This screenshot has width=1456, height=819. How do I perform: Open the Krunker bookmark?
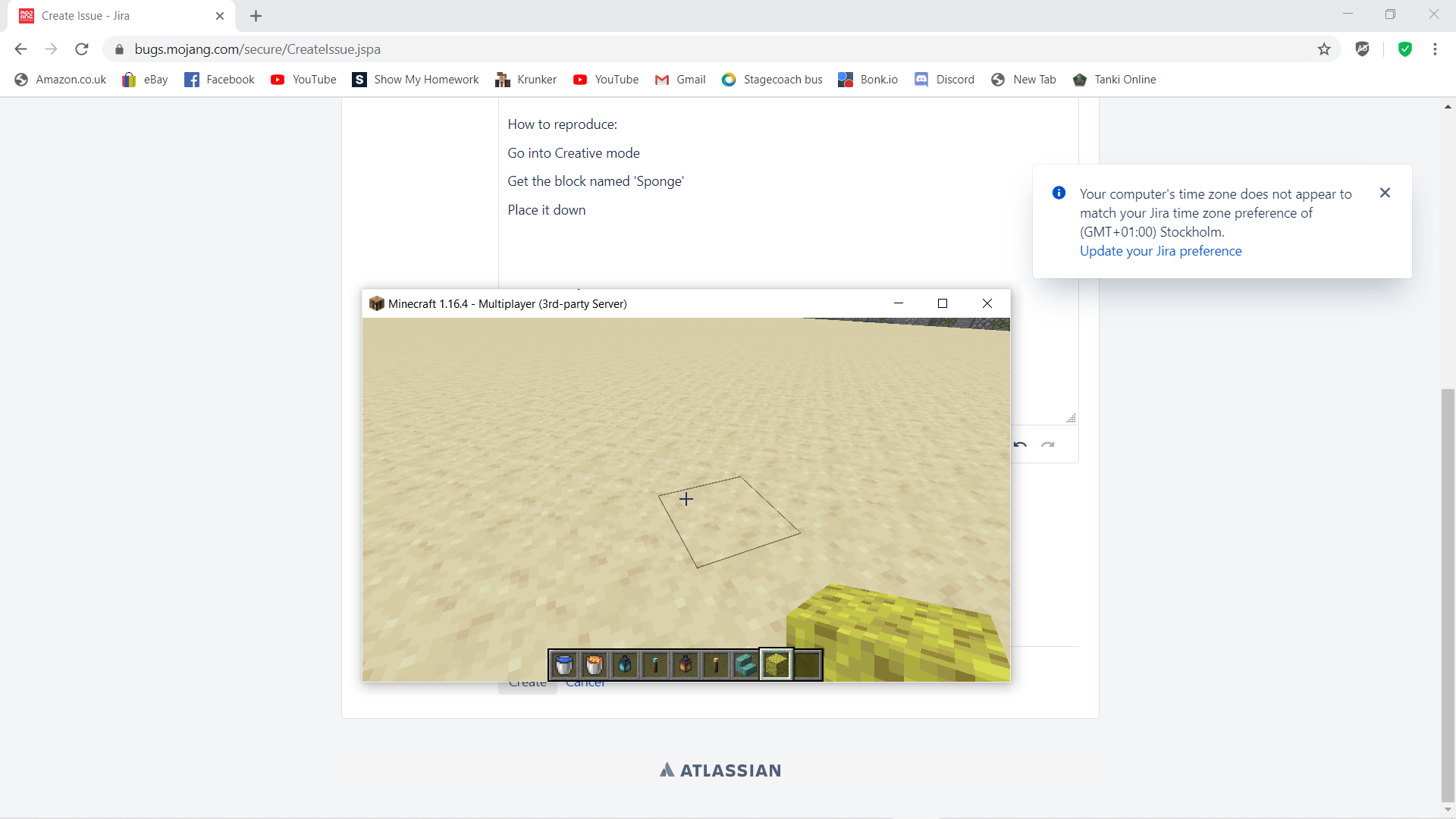(526, 80)
